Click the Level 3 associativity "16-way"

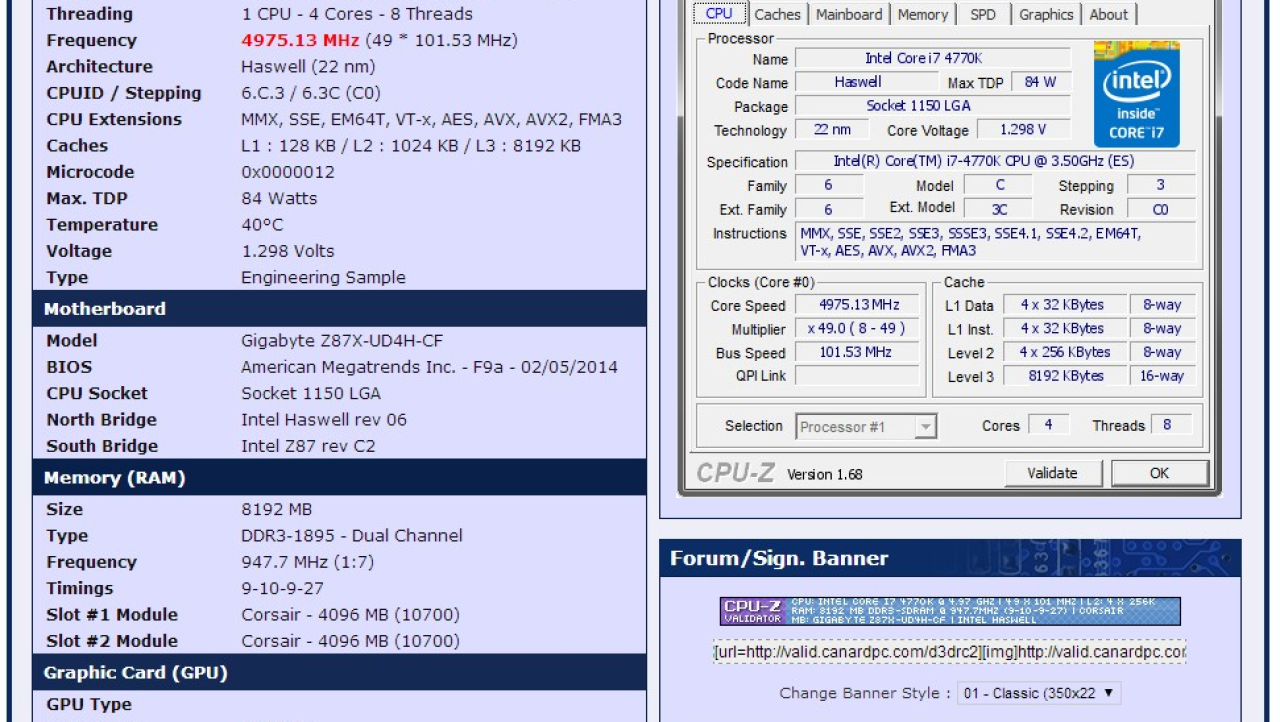pos(1162,376)
